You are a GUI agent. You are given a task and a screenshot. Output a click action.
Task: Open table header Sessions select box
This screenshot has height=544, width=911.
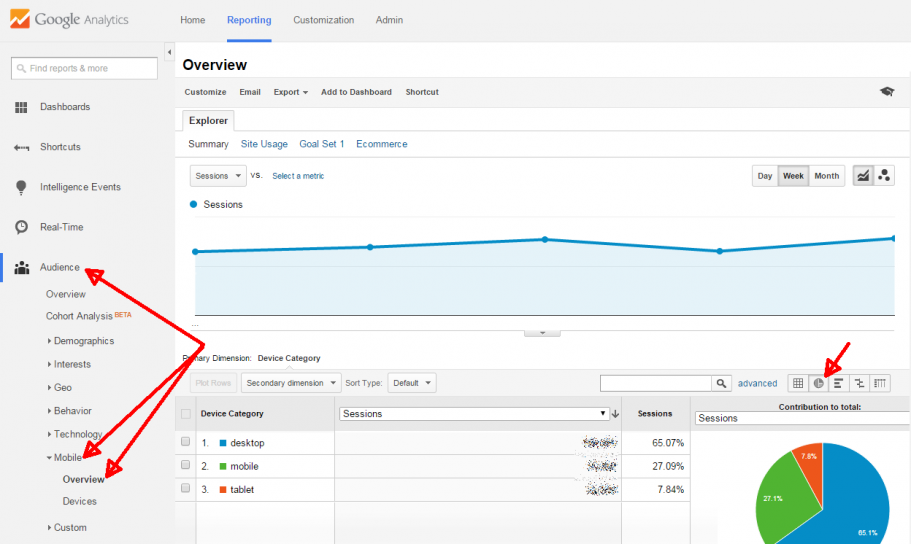point(474,414)
